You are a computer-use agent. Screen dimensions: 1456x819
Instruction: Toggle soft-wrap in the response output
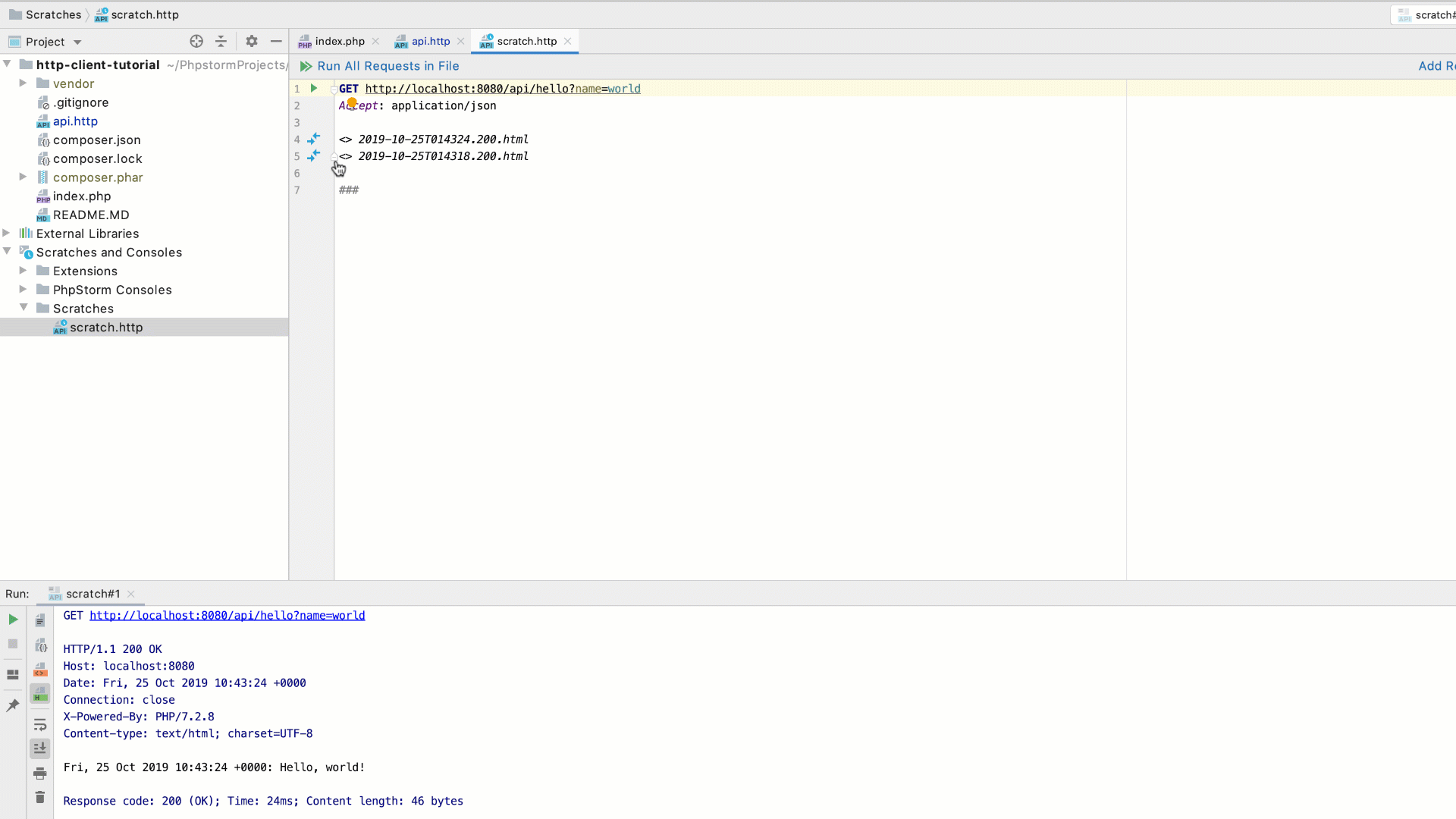pyautogui.click(x=40, y=724)
